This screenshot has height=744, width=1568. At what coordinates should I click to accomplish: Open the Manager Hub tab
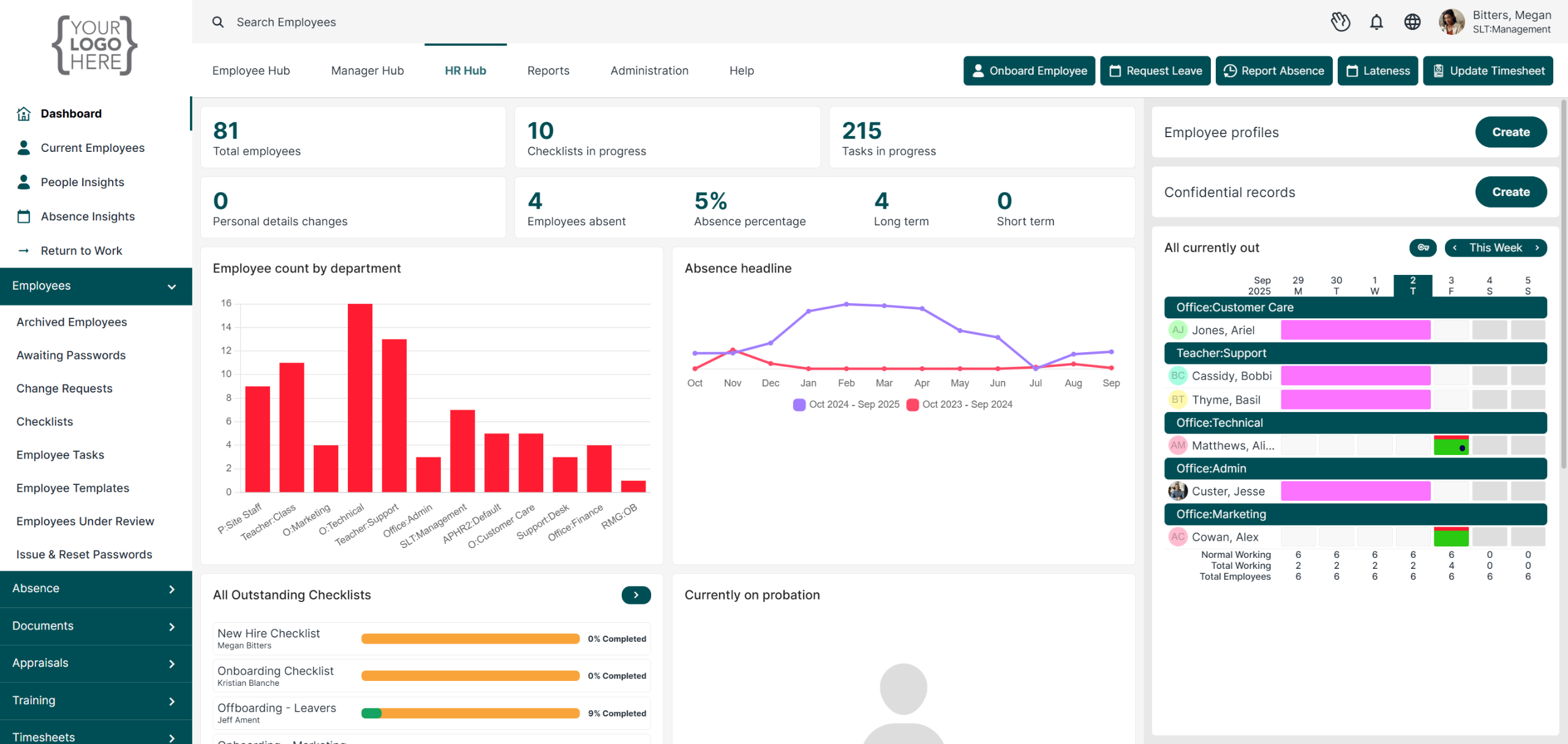367,70
